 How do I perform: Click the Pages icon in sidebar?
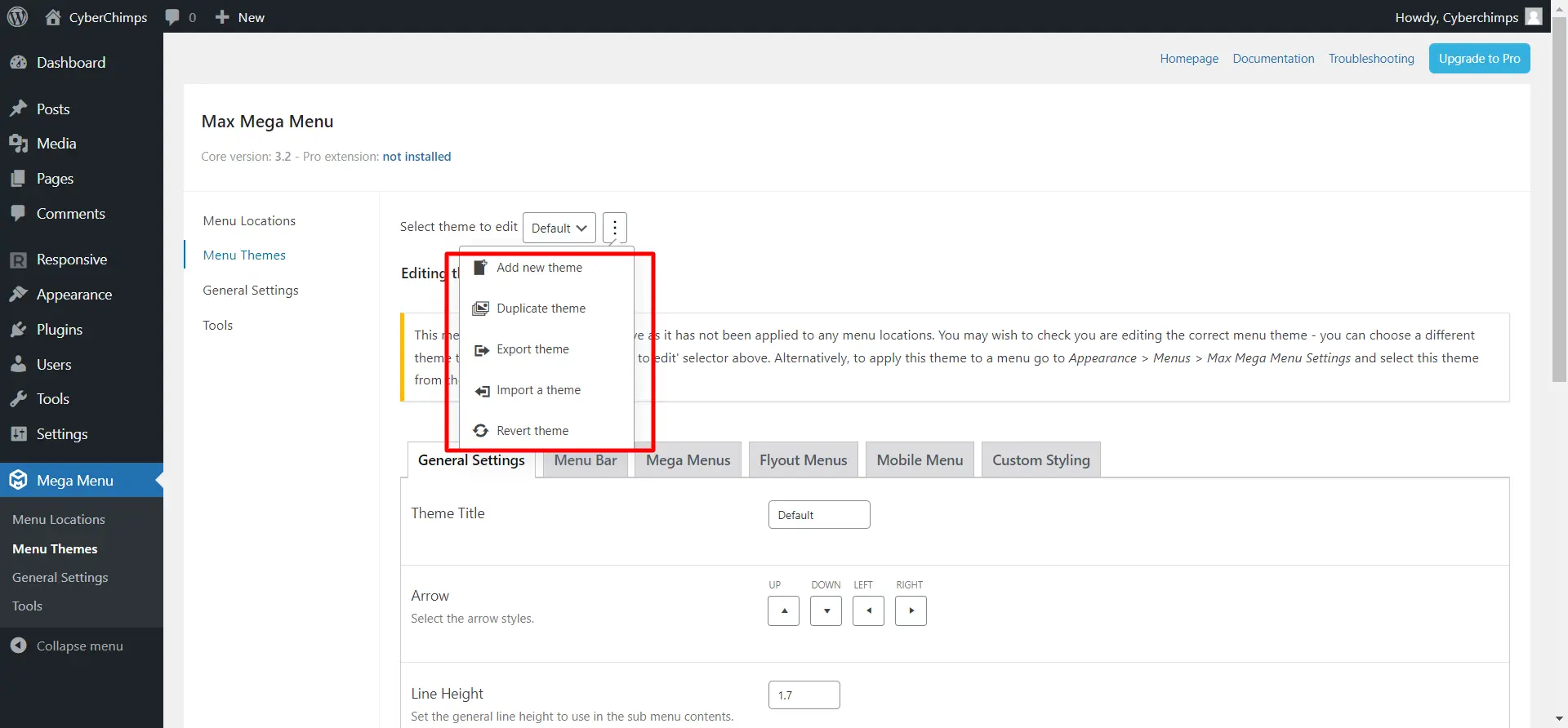[18, 179]
